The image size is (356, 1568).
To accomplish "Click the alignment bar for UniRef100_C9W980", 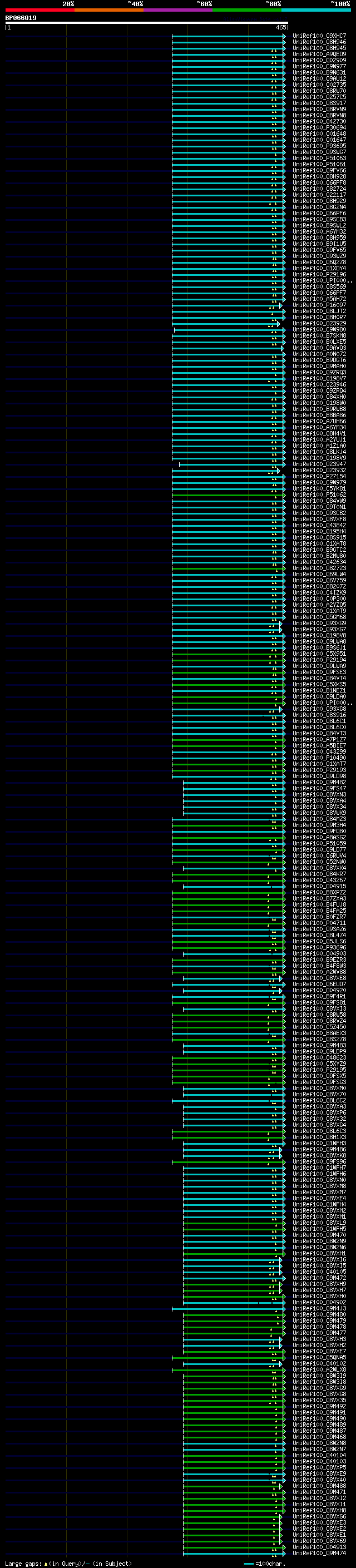I will [x=229, y=329].
